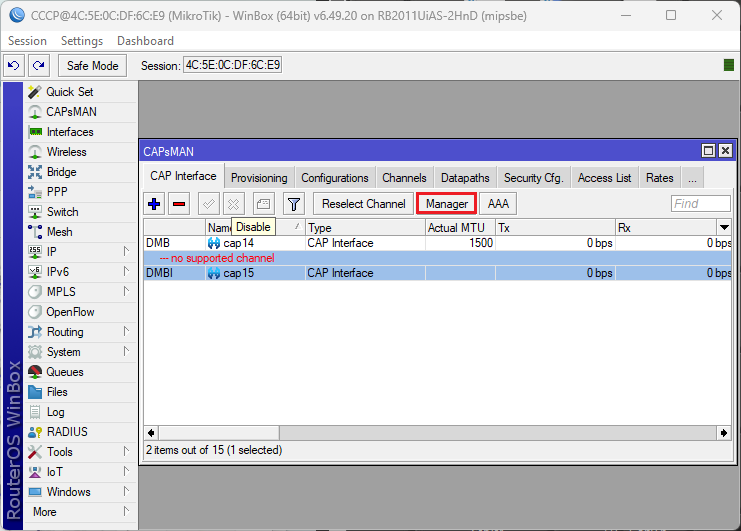Switch to the Configurations tab
Screen dimensions: 741x531
[335, 178]
